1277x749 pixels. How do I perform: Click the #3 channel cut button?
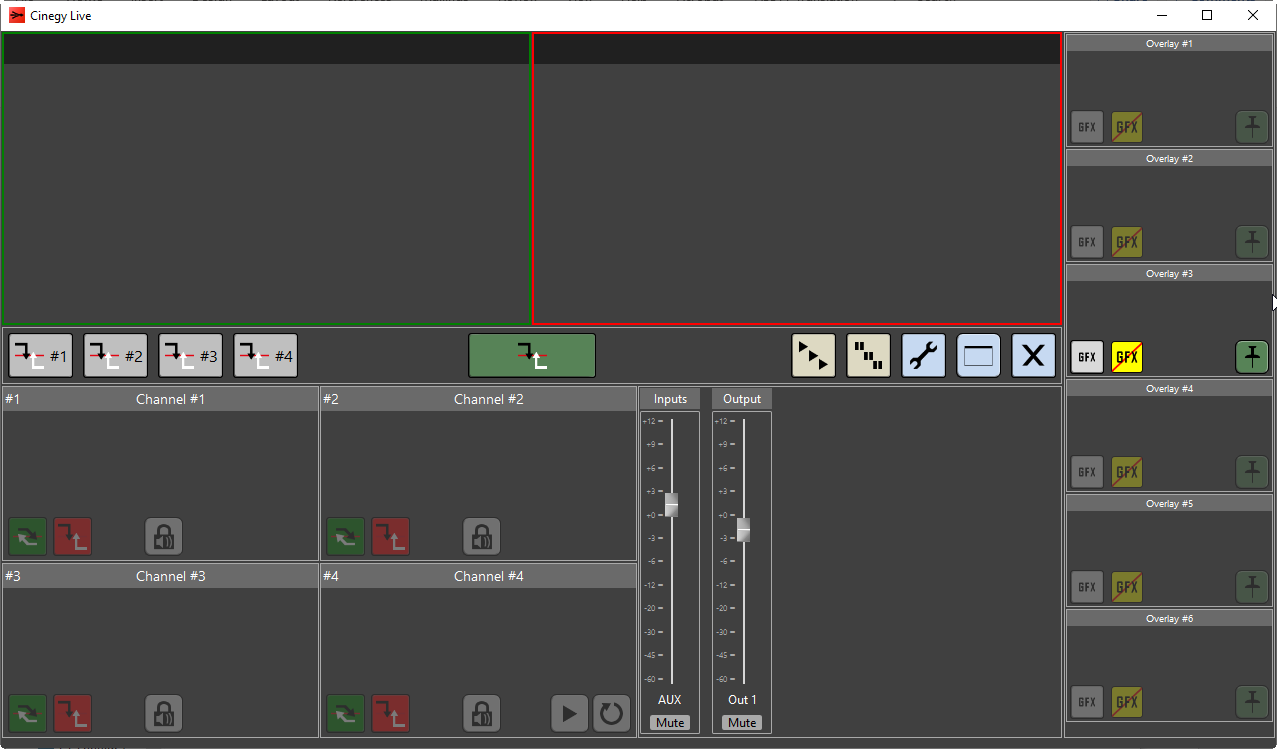tap(191, 355)
